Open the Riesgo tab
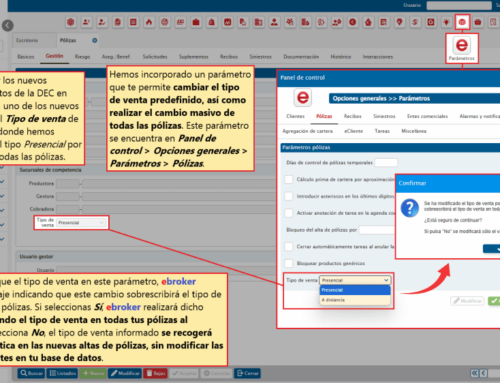Screen dimensions: 500x383 [82, 57]
